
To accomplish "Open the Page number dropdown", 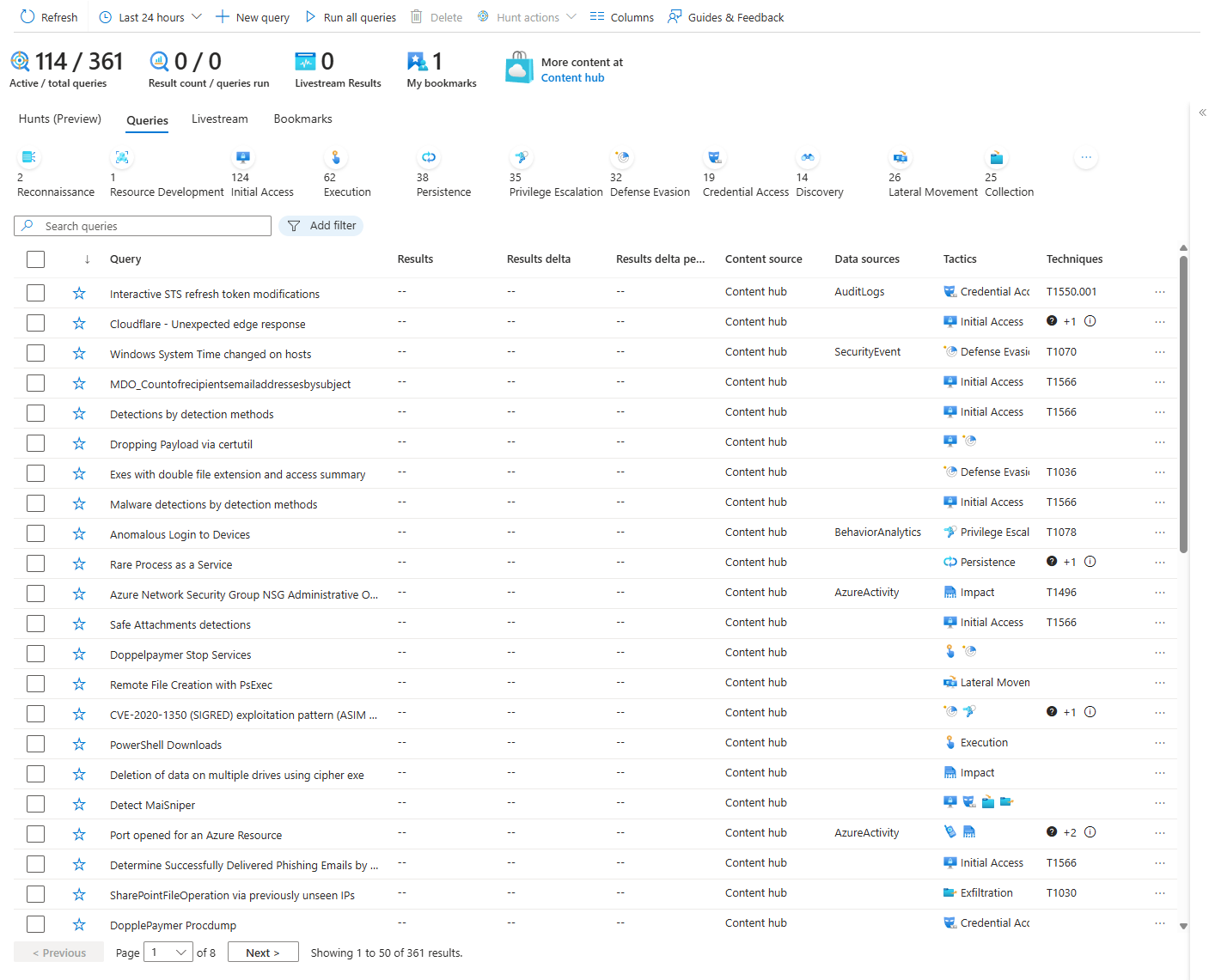I will click(168, 952).
